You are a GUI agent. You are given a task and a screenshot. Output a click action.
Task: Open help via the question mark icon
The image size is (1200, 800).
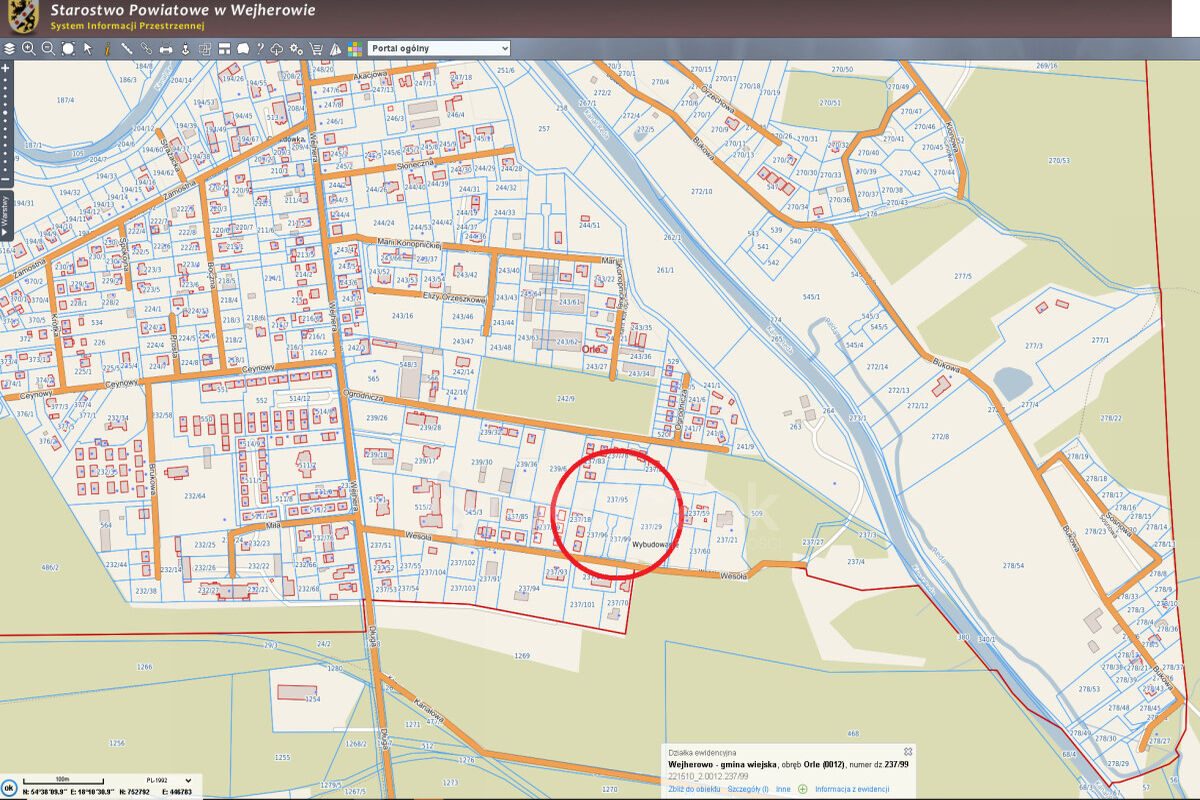pyautogui.click(x=259, y=47)
